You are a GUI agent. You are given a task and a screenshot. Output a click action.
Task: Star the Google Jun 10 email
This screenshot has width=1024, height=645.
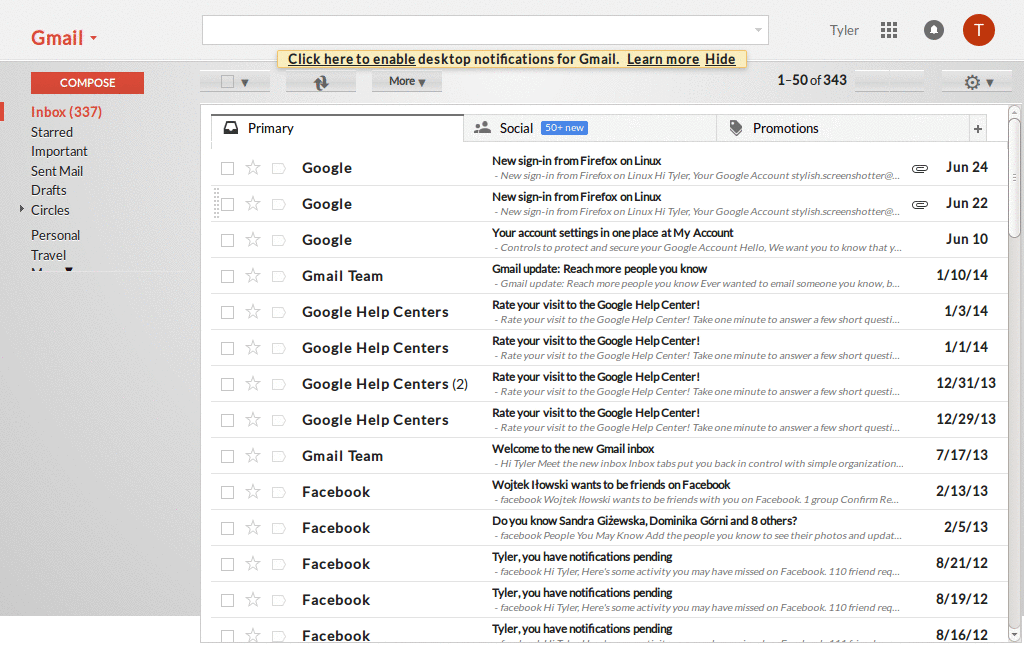[253, 240]
